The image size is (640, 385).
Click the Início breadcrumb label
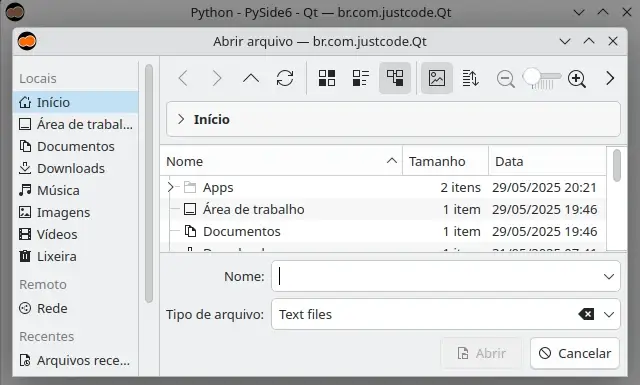tap(211, 119)
